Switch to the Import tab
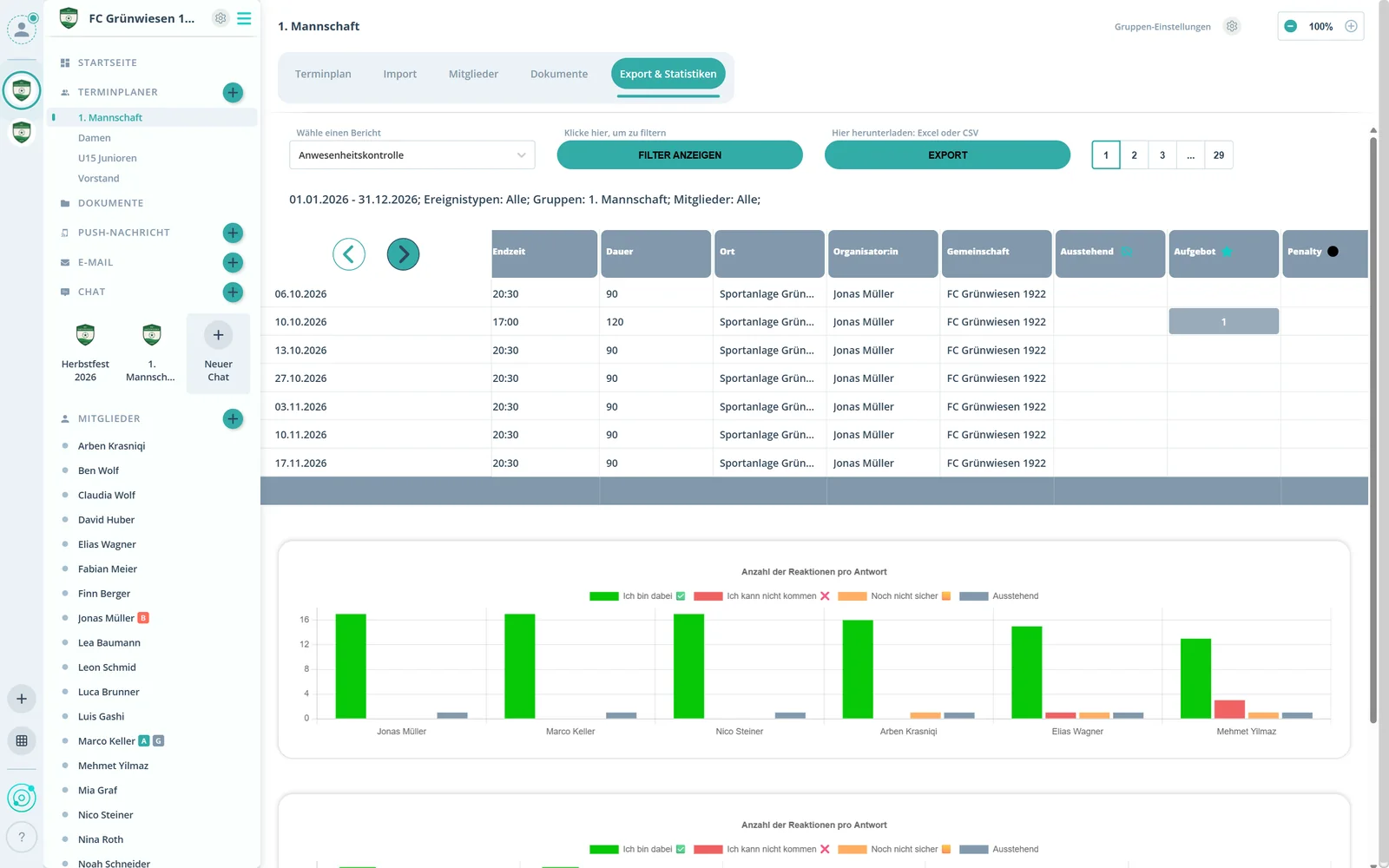 (x=400, y=75)
